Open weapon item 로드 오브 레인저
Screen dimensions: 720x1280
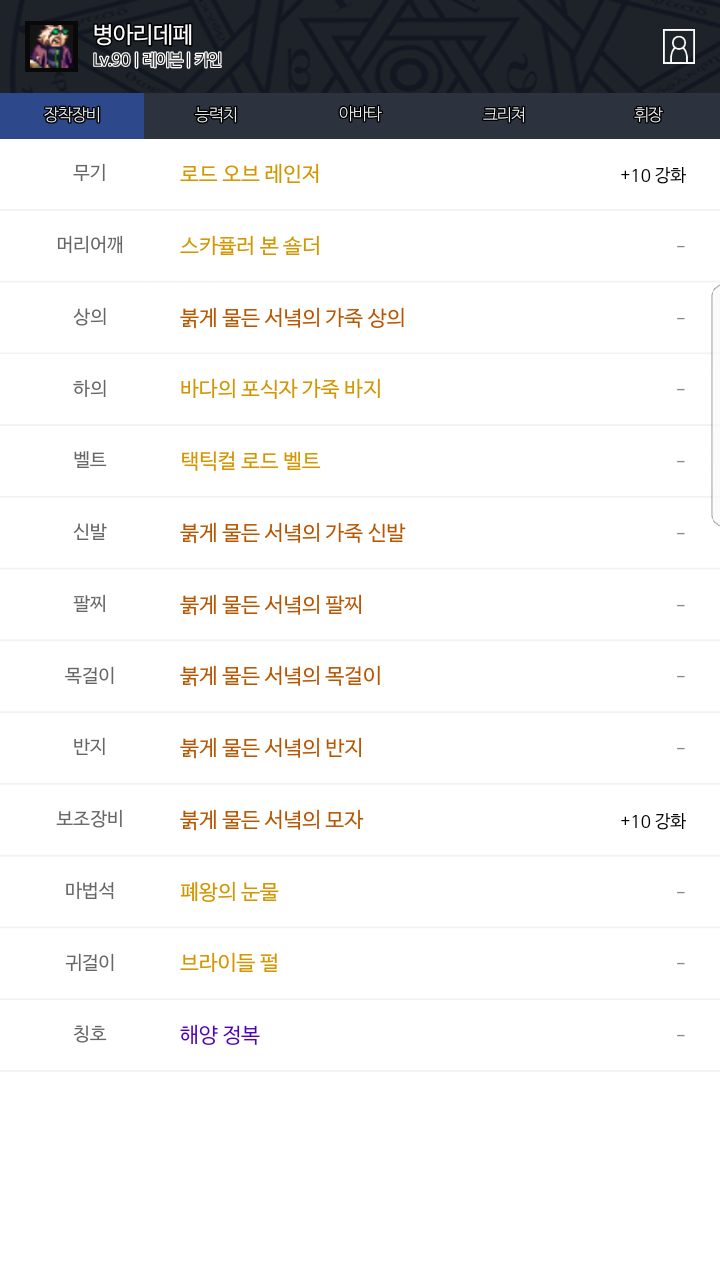pos(250,174)
